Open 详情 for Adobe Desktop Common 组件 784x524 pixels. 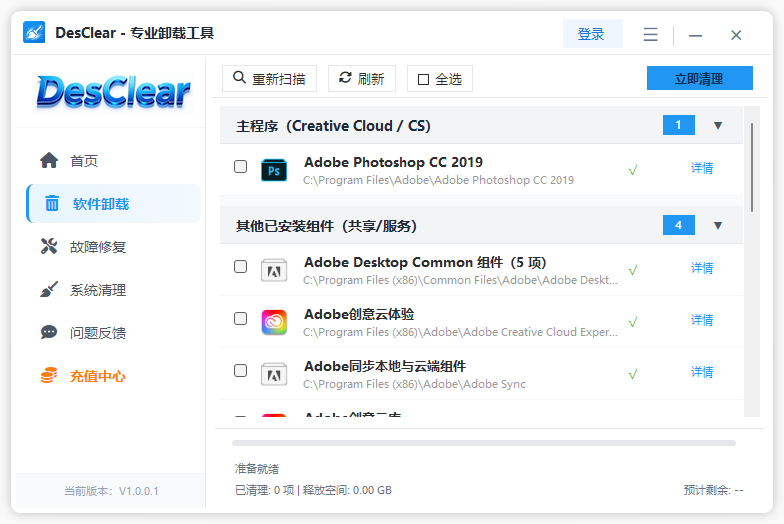702,268
